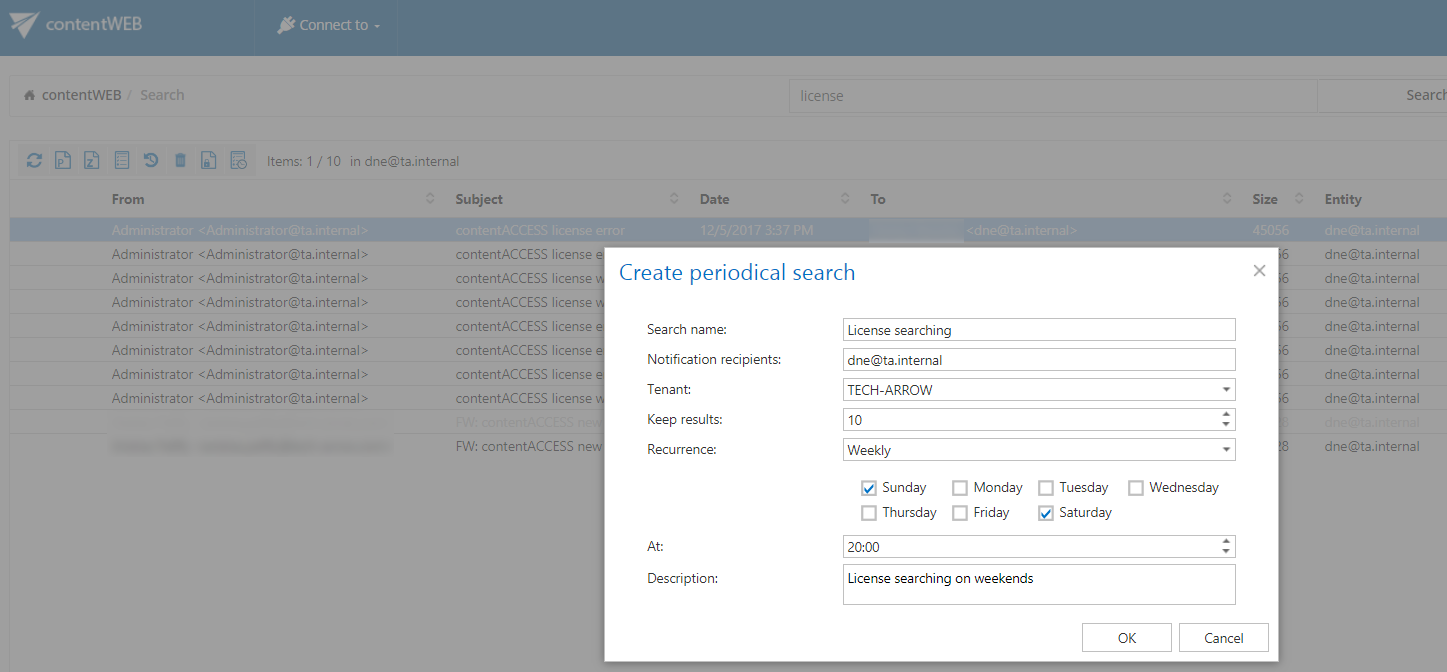The height and width of the screenshot is (672, 1447).
Task: Click the locked document icon
Action: (x=209, y=160)
